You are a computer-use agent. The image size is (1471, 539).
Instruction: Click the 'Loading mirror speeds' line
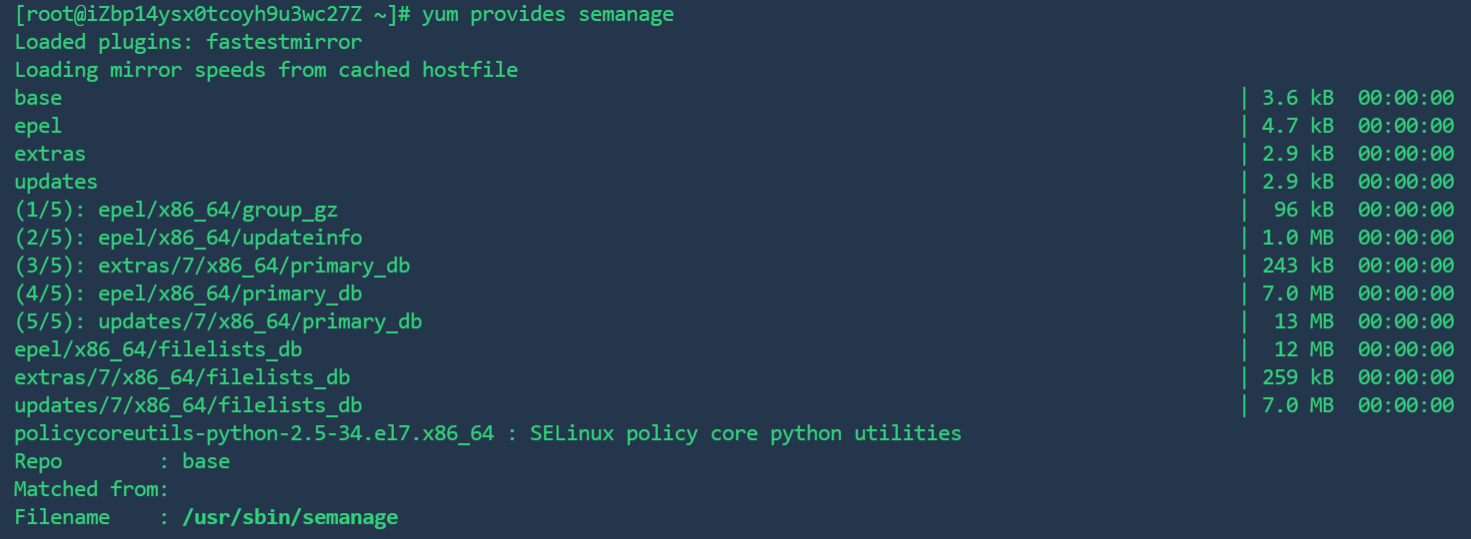(266, 70)
